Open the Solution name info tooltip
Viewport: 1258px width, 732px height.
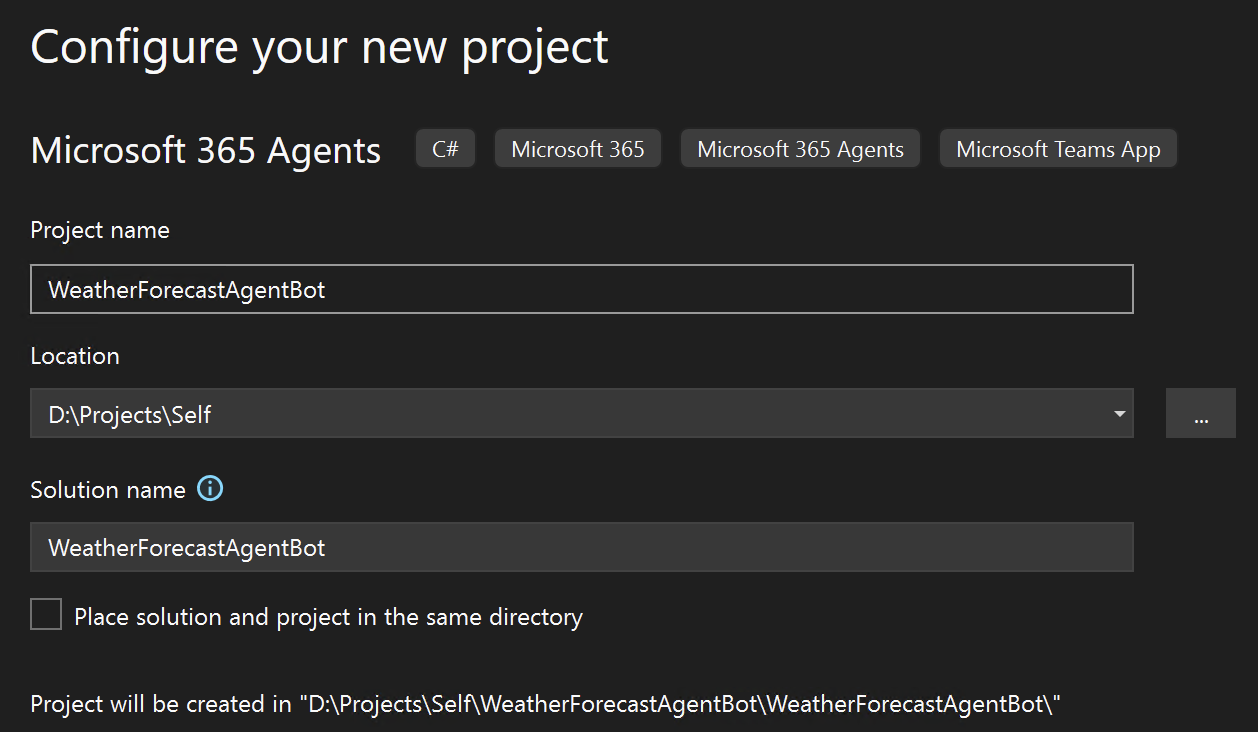[x=210, y=488]
